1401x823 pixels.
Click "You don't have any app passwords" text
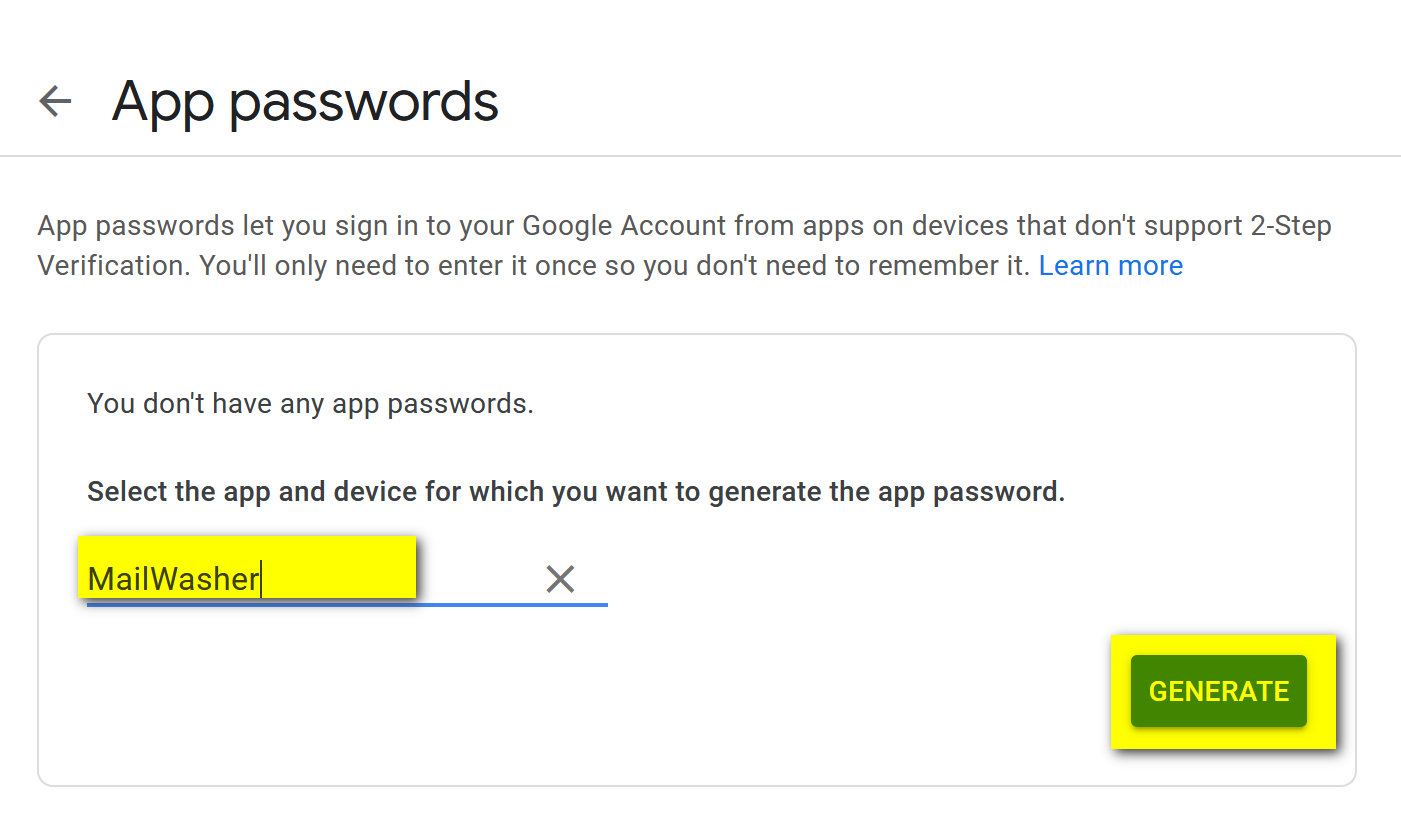310,404
